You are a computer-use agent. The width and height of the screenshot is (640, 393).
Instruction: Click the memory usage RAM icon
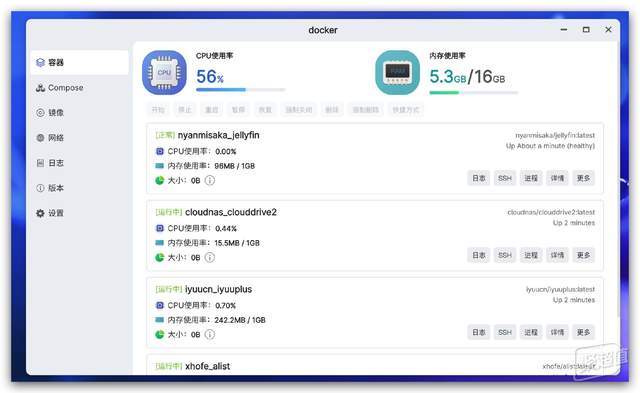(x=398, y=73)
